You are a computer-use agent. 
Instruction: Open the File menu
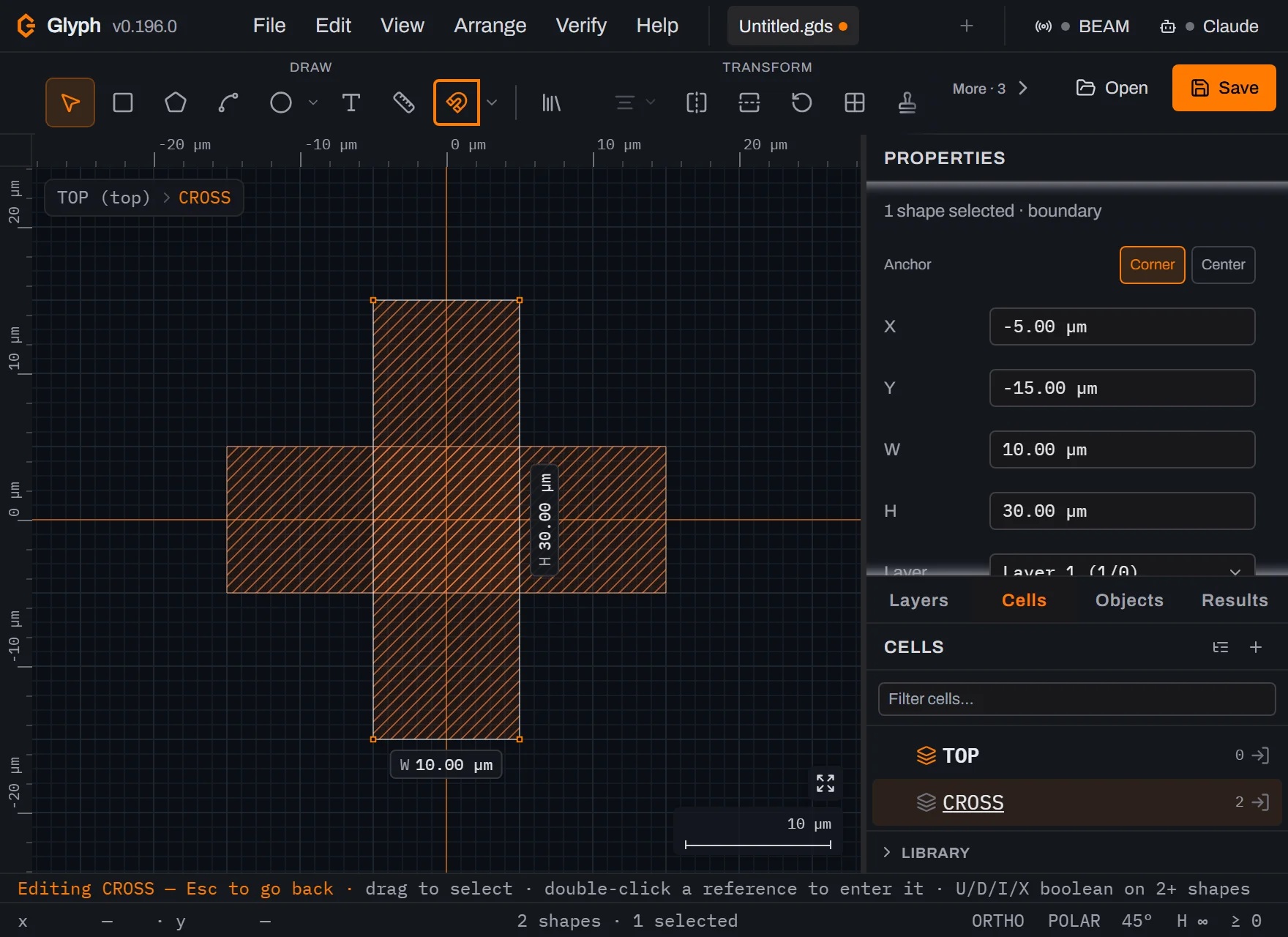point(269,26)
